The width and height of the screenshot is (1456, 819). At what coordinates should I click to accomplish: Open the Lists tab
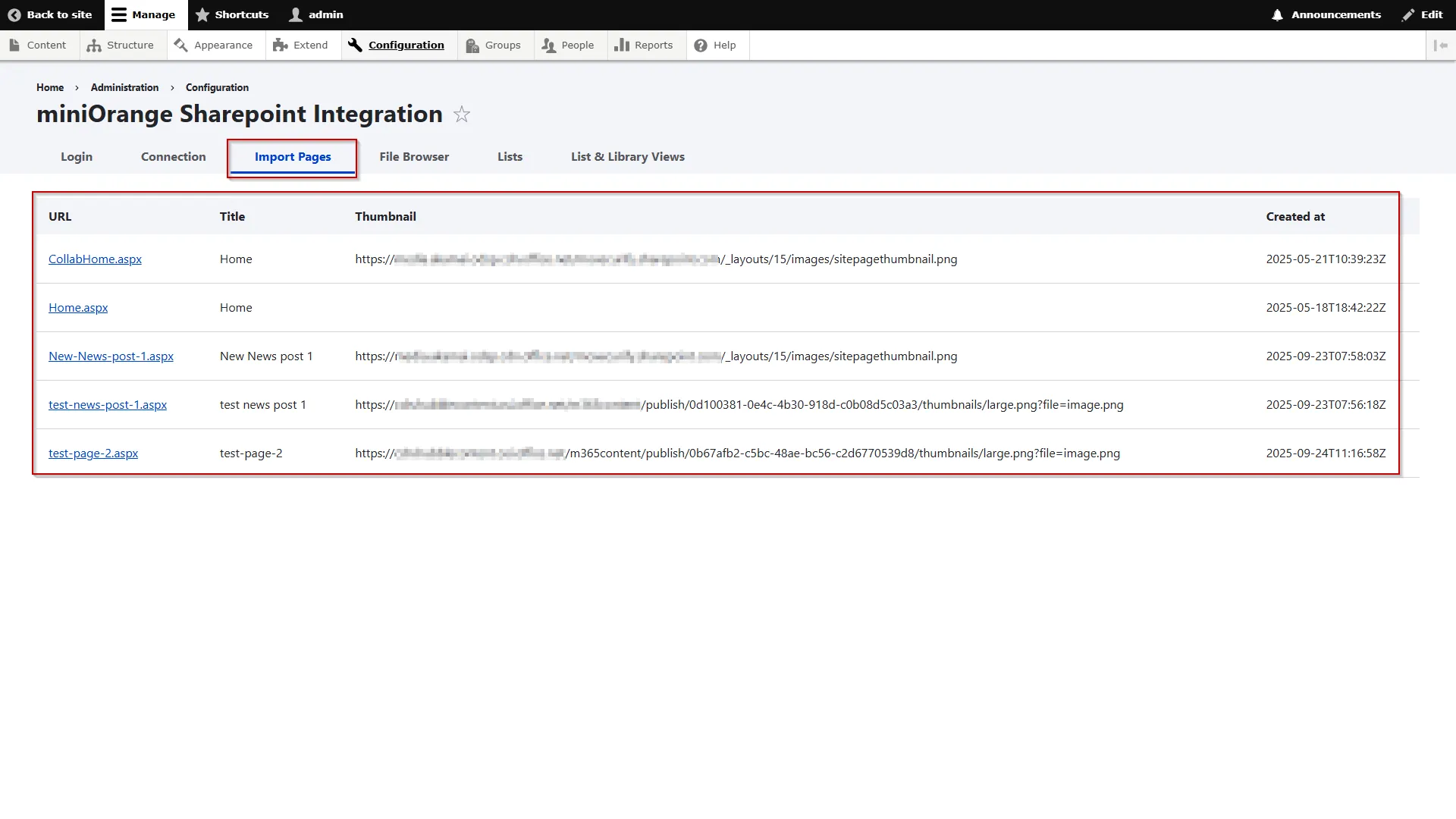510,157
